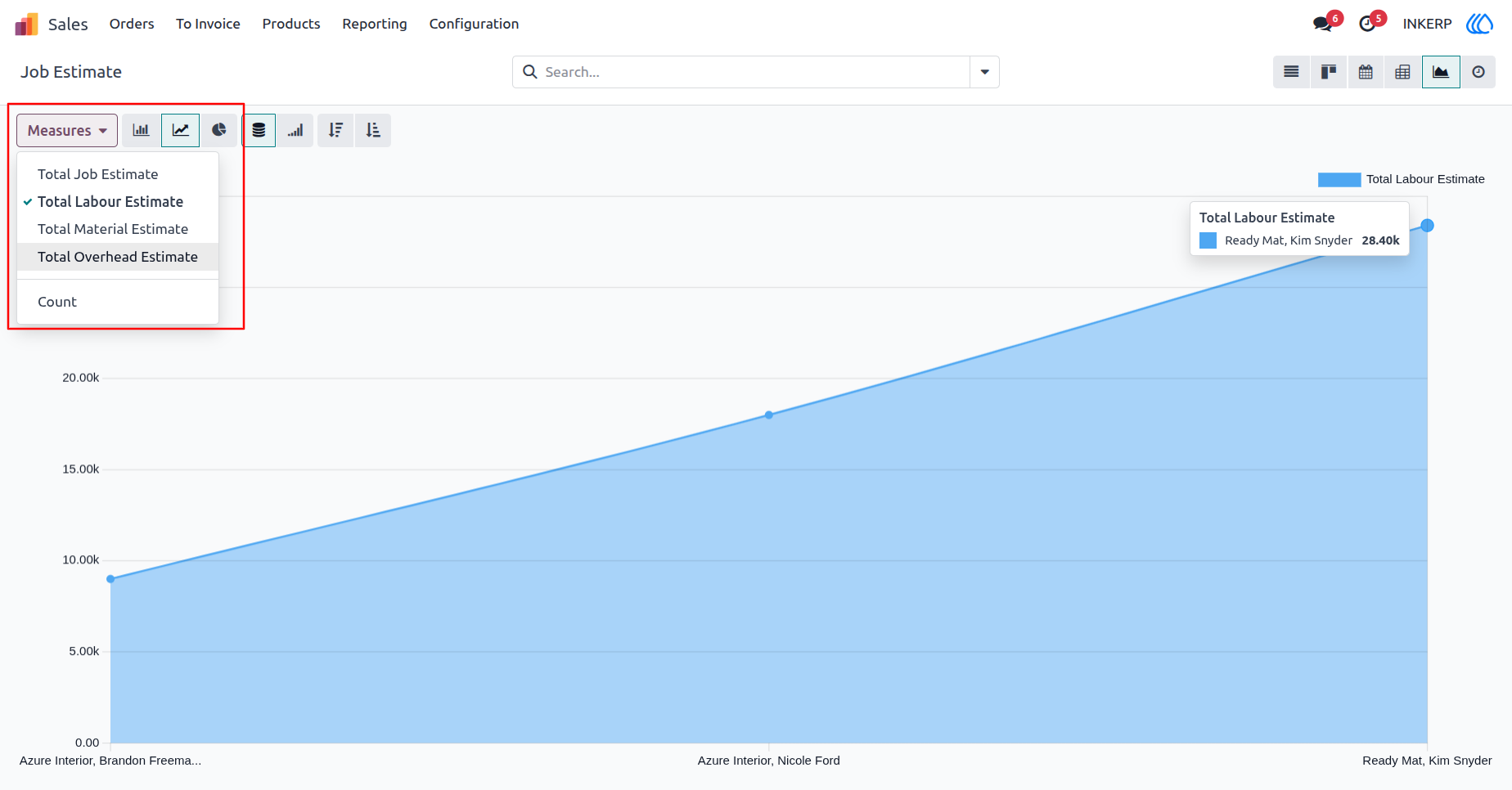Click the Sales app title

click(x=68, y=25)
